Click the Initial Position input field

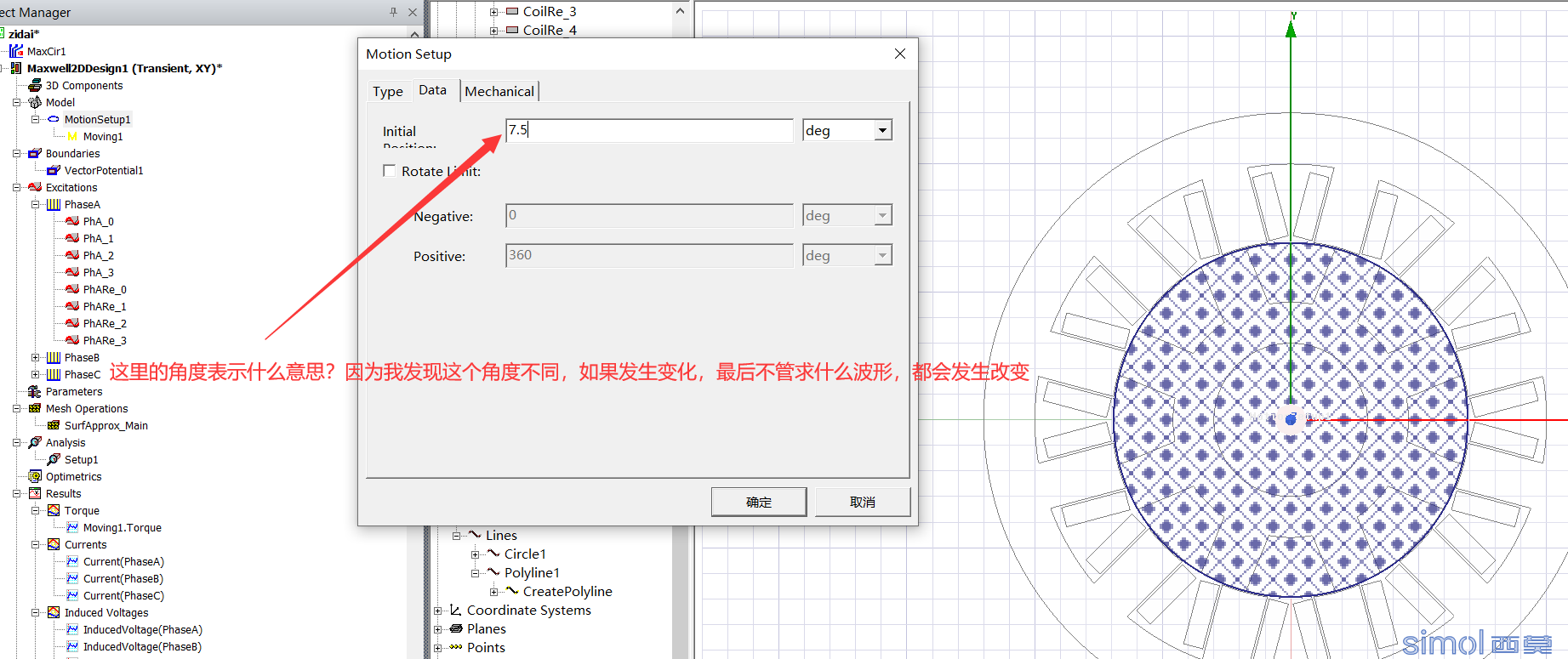649,130
